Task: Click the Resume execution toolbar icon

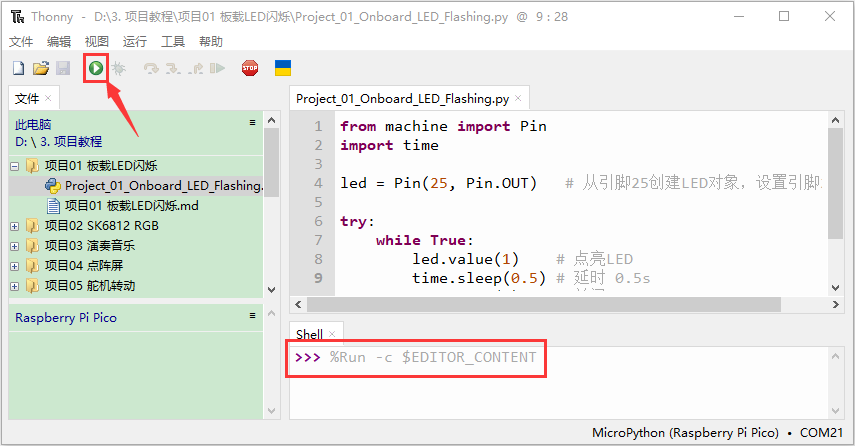Action: (x=218, y=68)
